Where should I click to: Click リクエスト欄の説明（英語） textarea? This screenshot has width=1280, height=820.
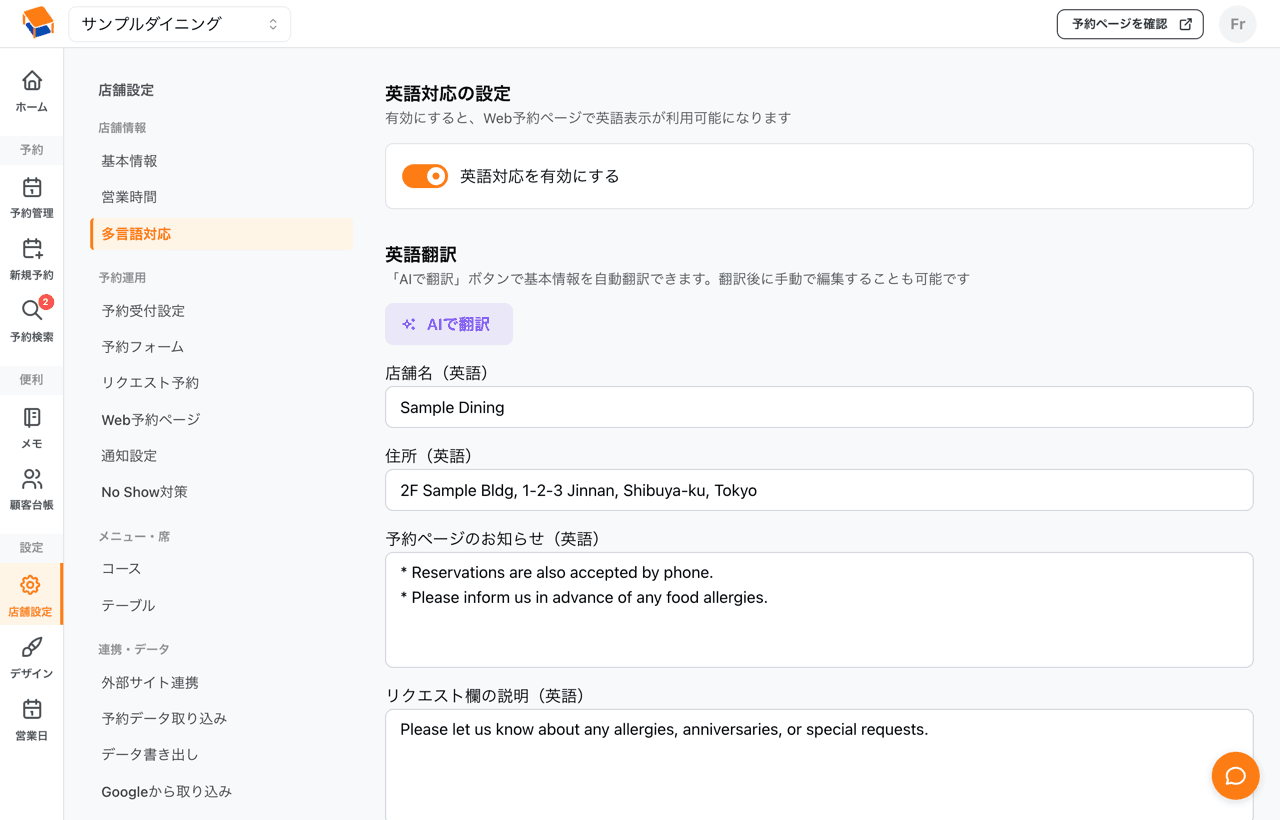(819, 765)
